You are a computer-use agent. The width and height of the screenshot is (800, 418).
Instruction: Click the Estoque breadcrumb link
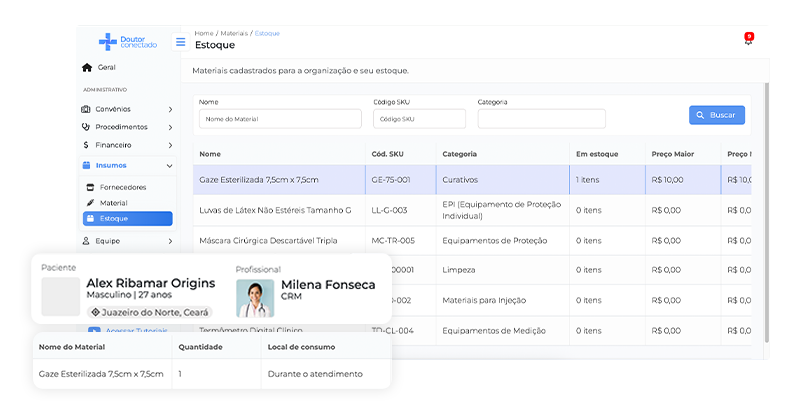click(267, 33)
